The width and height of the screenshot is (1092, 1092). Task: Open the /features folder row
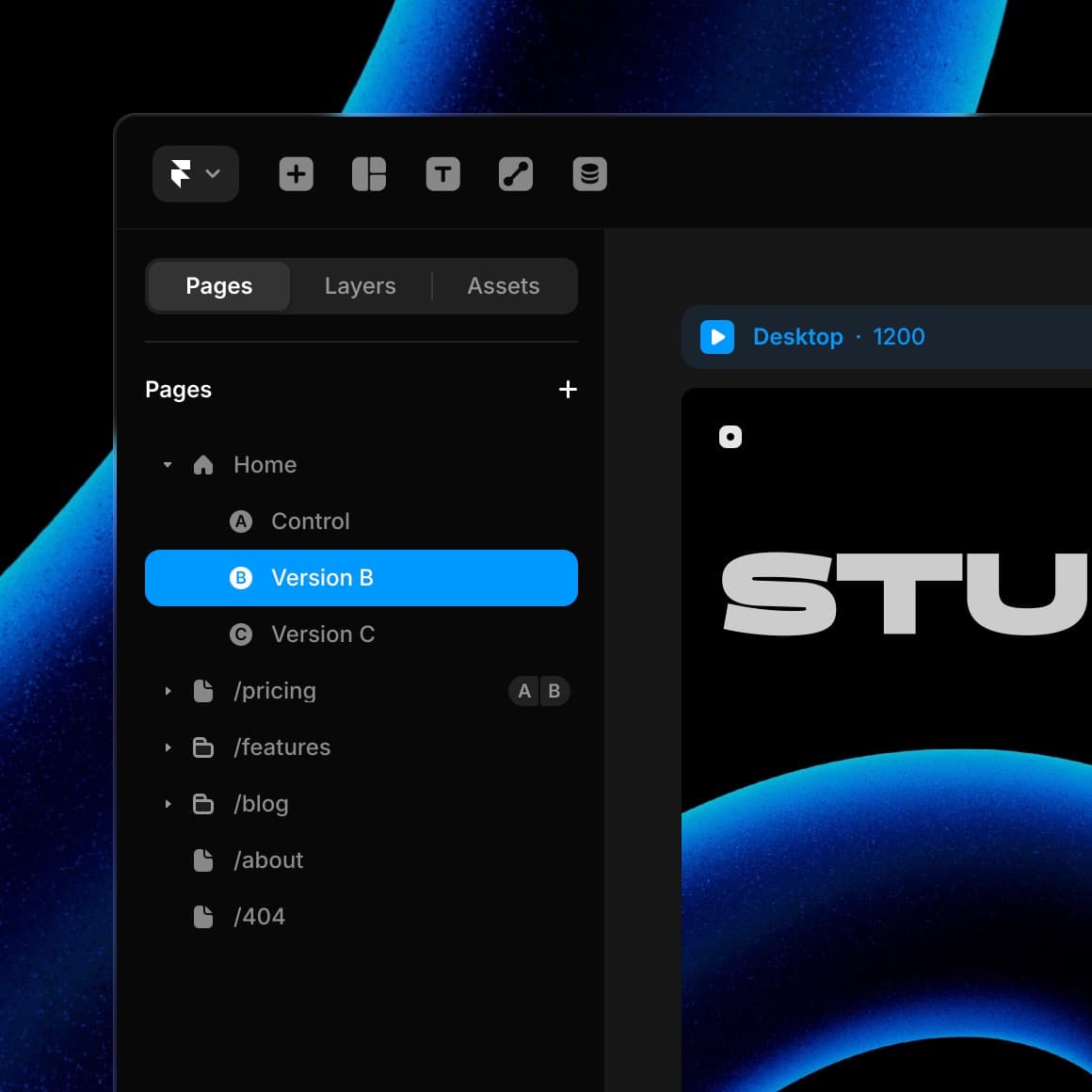click(x=361, y=747)
